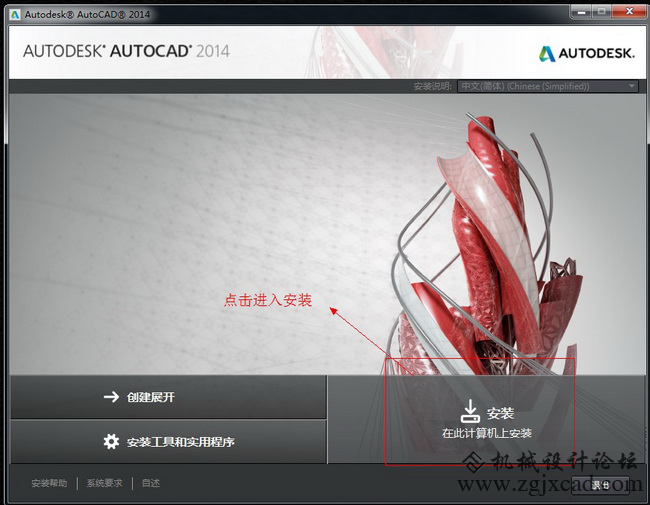Image resolution: width=650 pixels, height=505 pixels.
Task: Click the Autodesk logo in the header
Action: [587, 53]
